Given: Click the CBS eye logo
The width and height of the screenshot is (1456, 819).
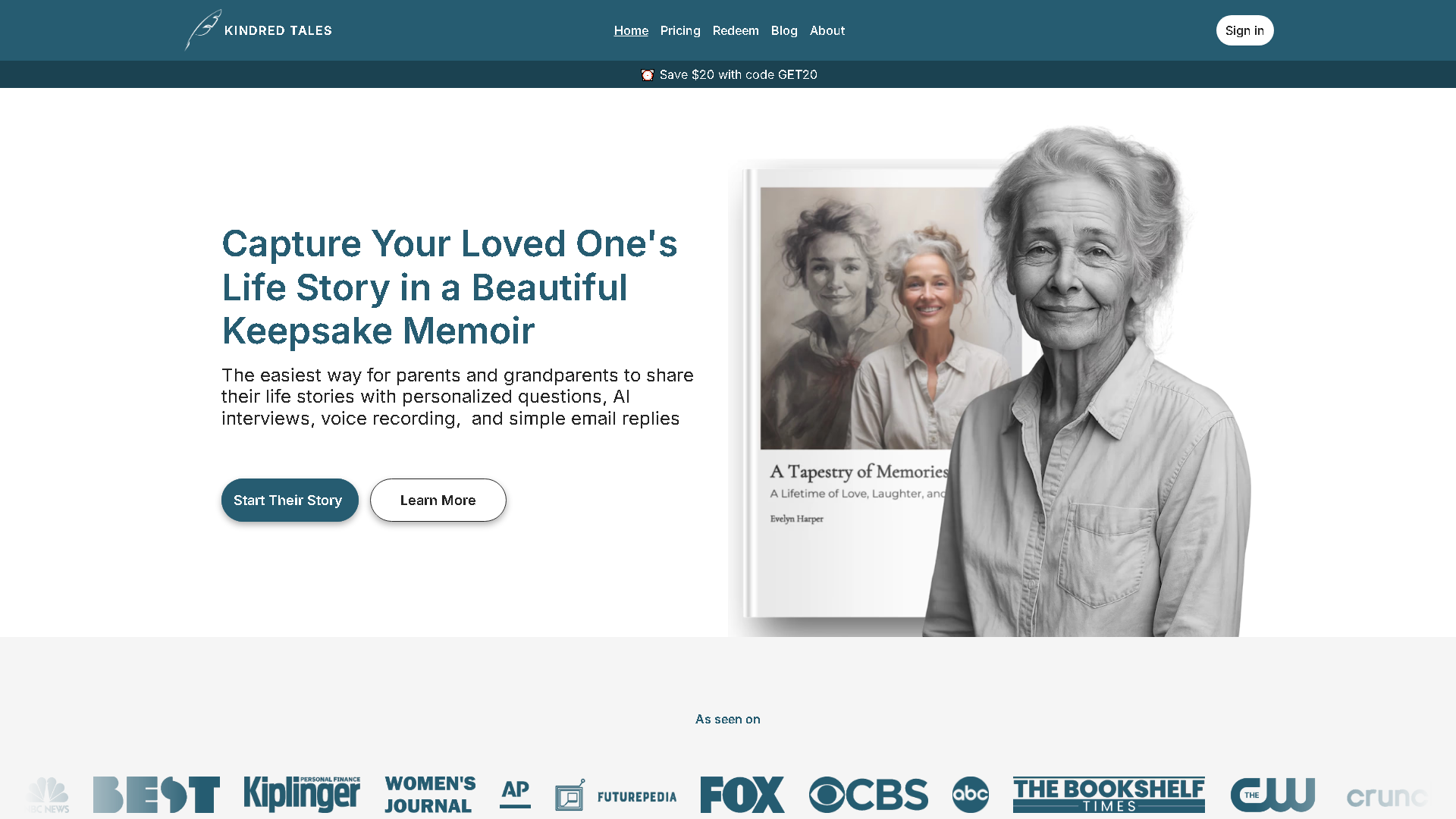Looking at the screenshot, I should coord(868,795).
